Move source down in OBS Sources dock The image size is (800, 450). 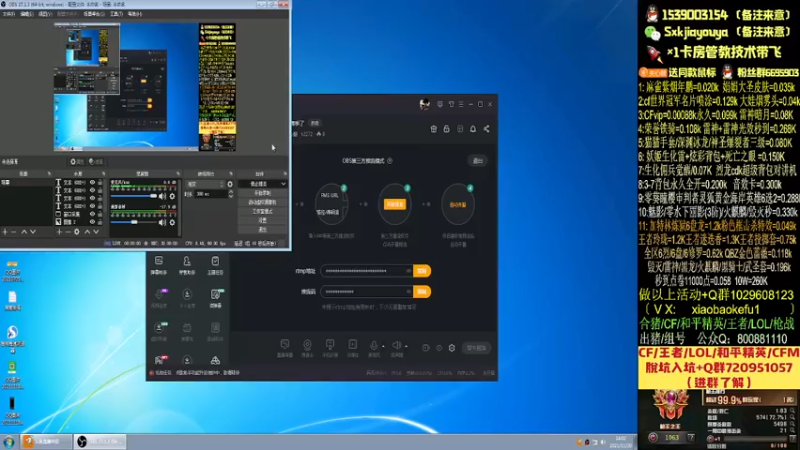tap(96, 232)
